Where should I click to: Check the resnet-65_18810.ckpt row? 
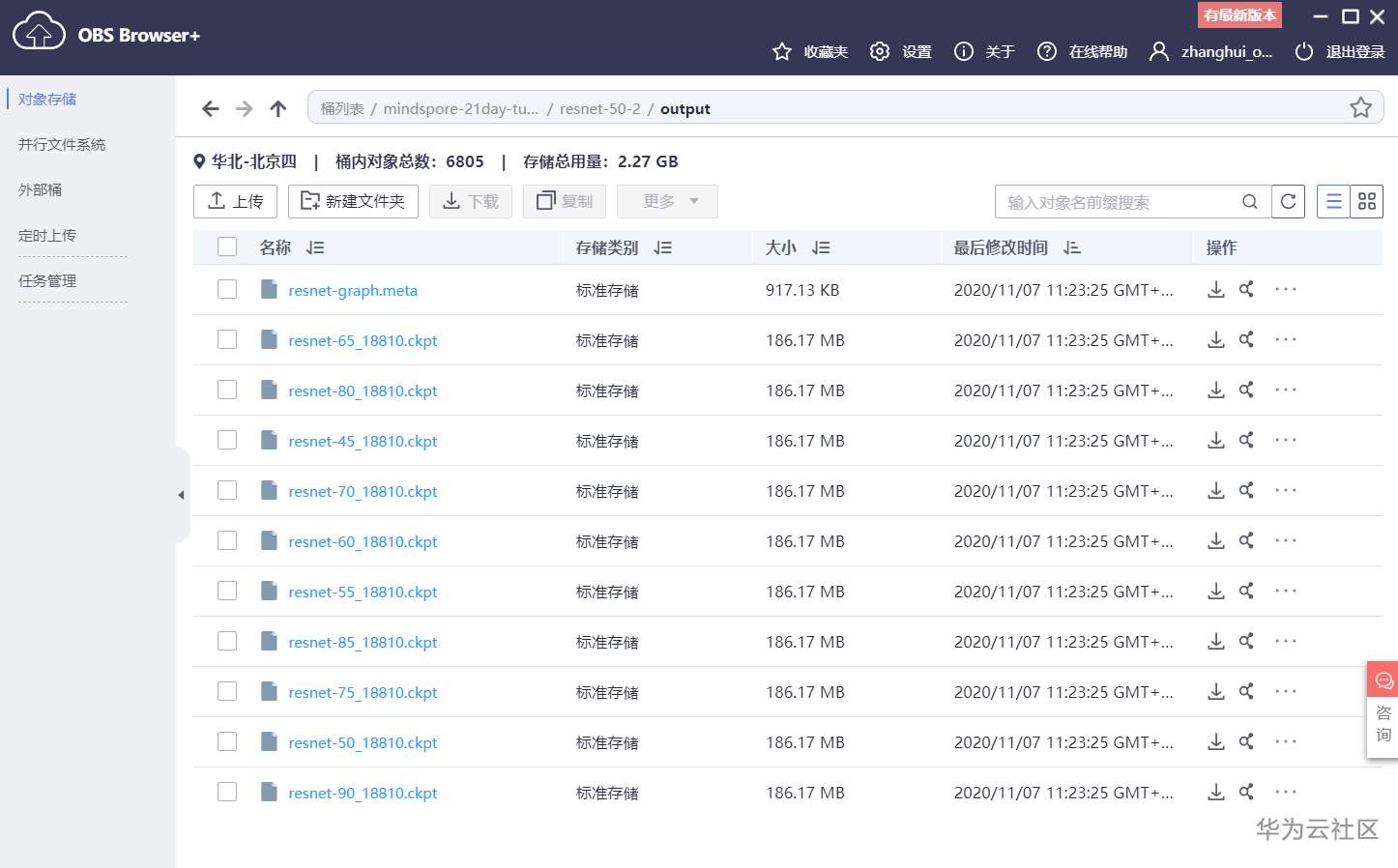(227, 339)
